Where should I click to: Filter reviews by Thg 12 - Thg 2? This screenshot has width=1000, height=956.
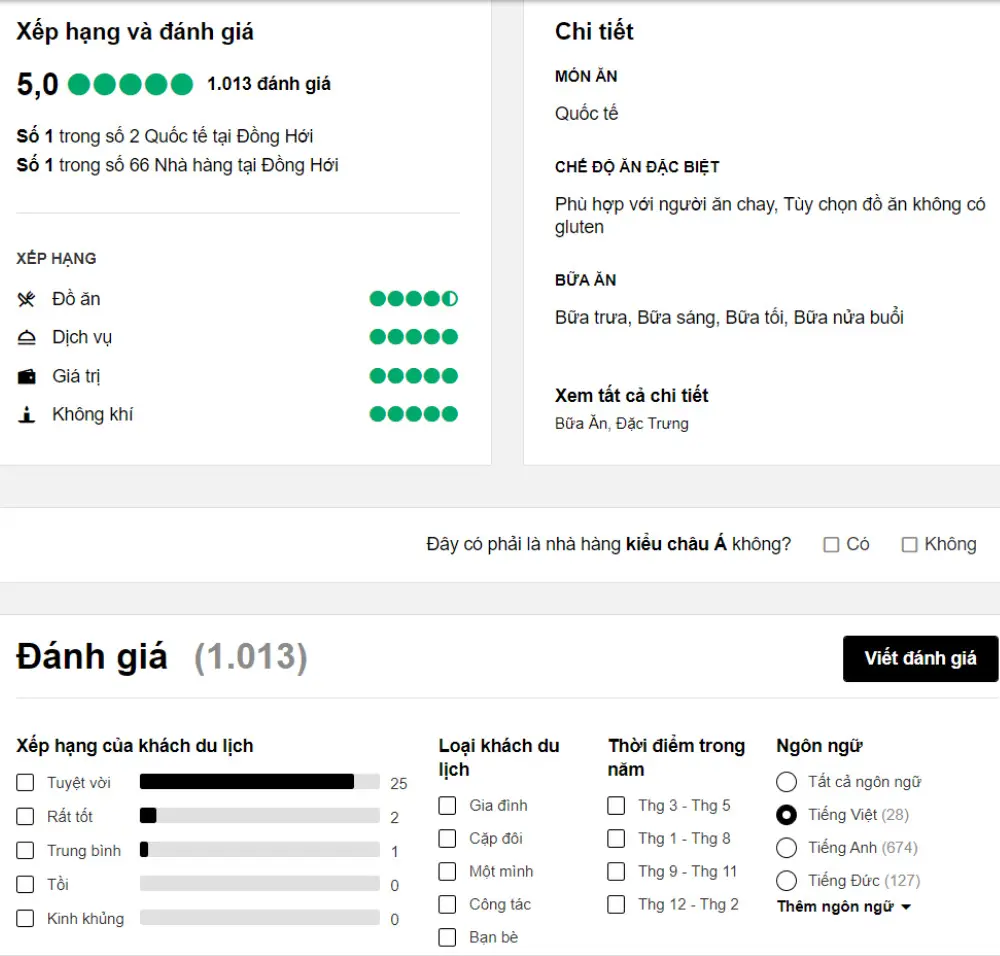[616, 904]
